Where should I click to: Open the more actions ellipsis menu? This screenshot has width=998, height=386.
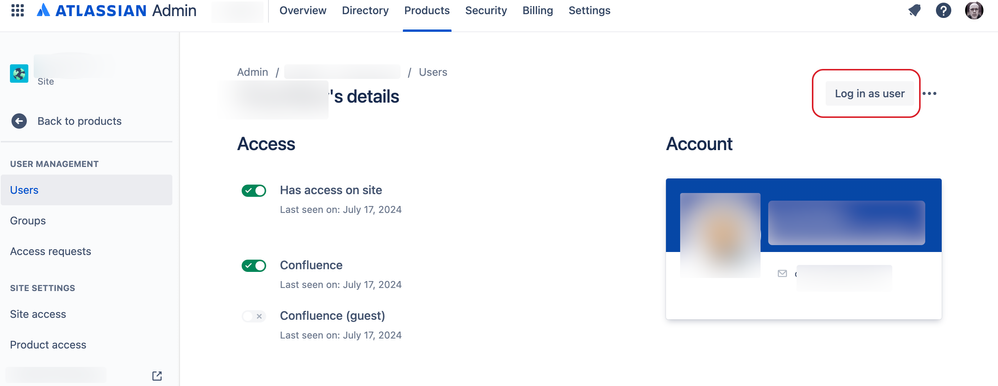(x=930, y=94)
